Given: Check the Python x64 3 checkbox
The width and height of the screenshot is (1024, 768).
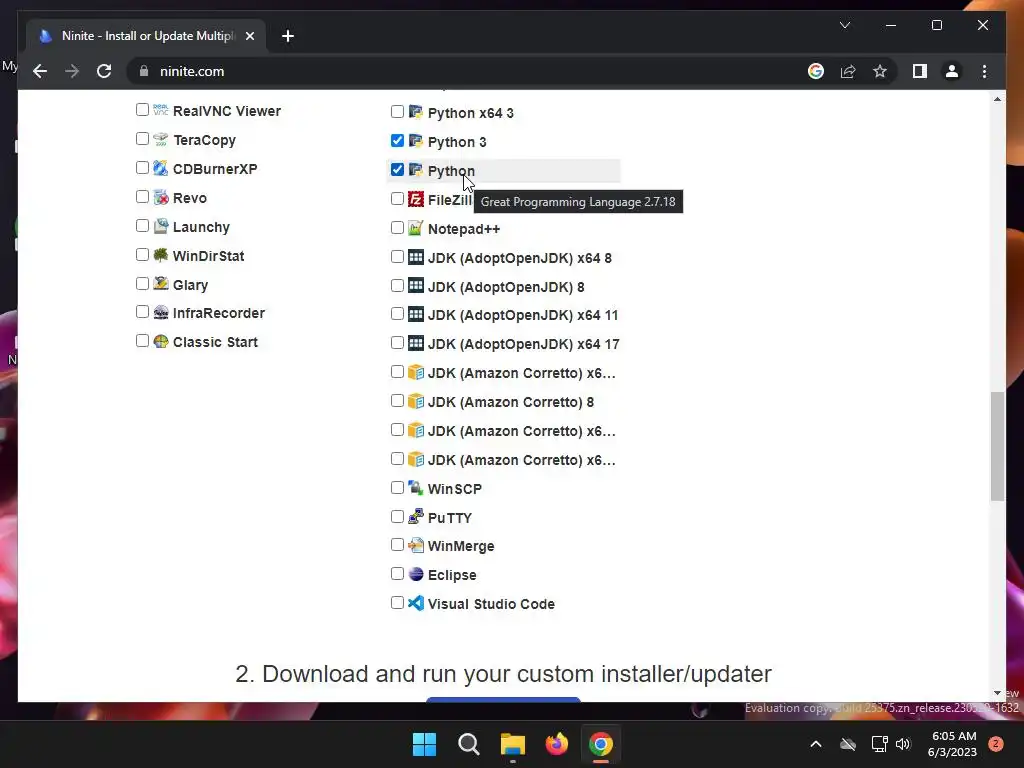Looking at the screenshot, I should 397,112.
